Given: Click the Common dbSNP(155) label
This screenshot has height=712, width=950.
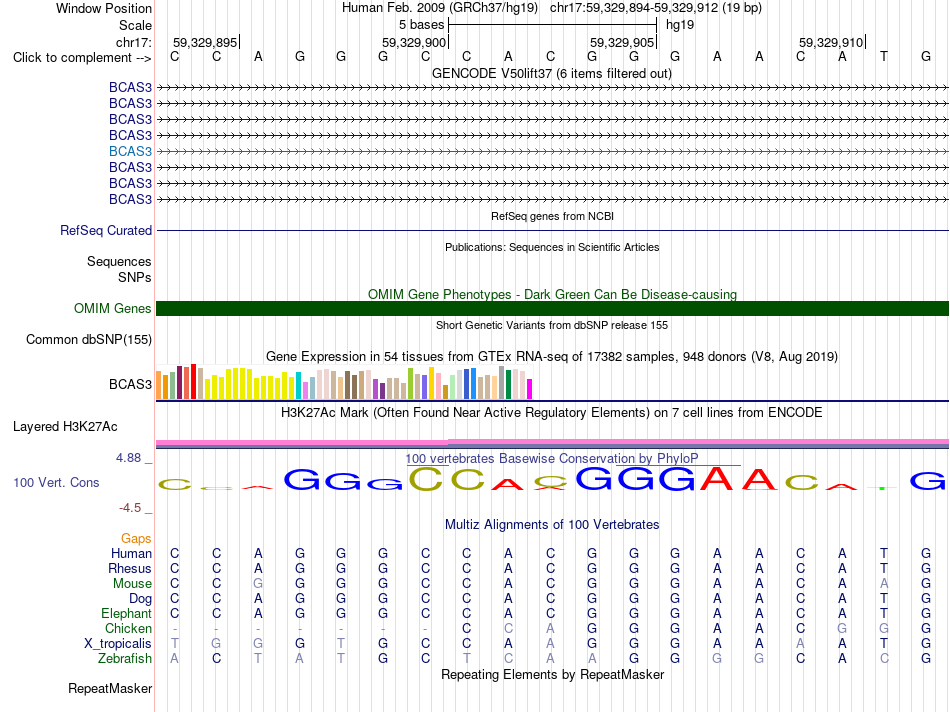Looking at the screenshot, I should (89, 339).
